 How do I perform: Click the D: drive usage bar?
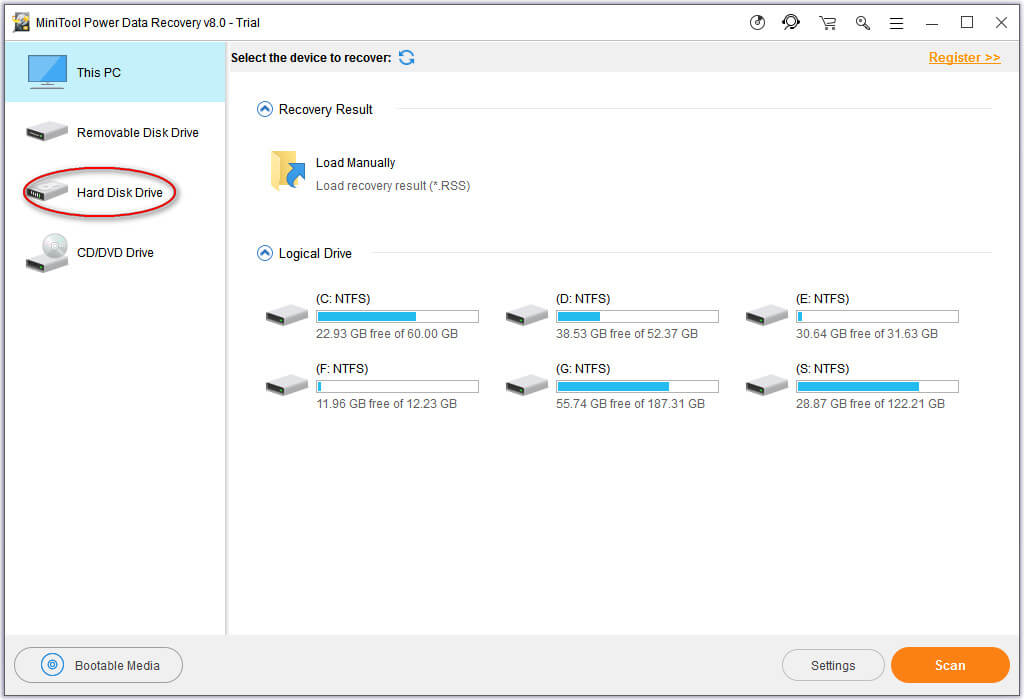click(x=637, y=317)
